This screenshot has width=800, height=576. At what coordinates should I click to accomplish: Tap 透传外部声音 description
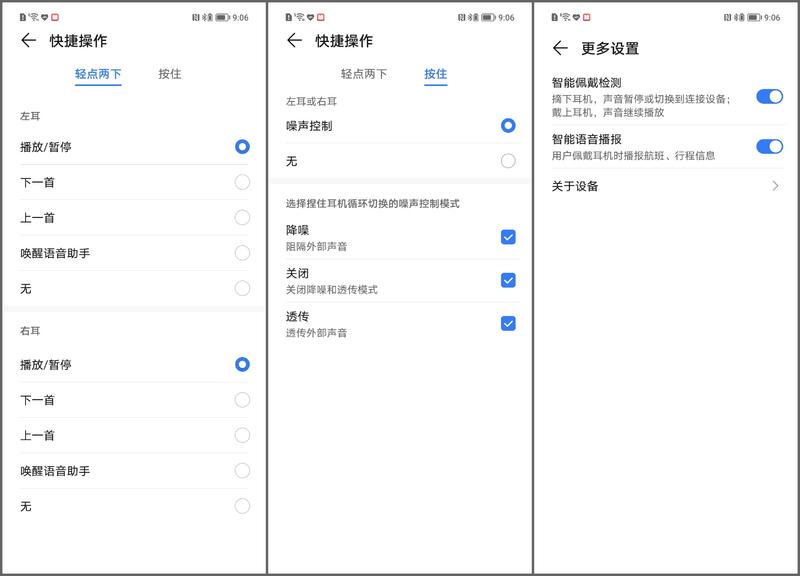[x=316, y=333]
